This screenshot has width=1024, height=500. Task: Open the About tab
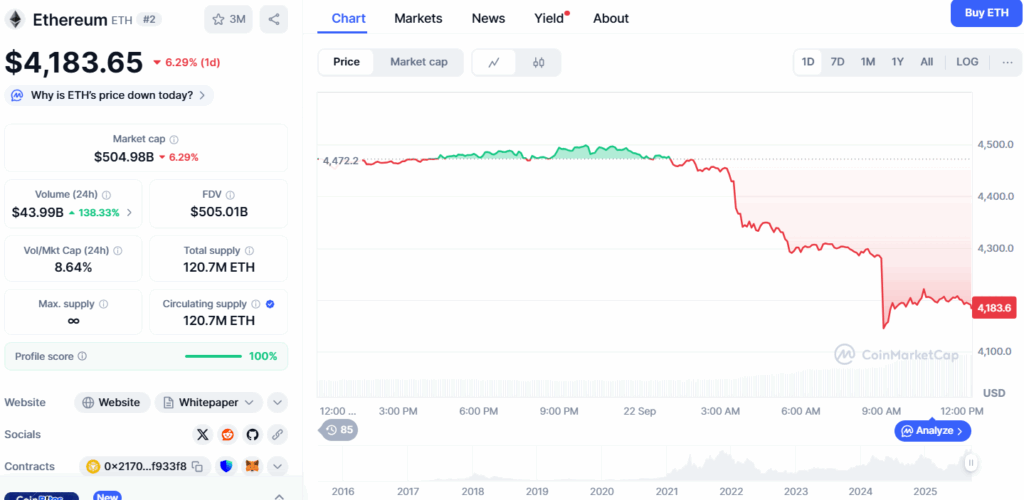[x=611, y=18]
